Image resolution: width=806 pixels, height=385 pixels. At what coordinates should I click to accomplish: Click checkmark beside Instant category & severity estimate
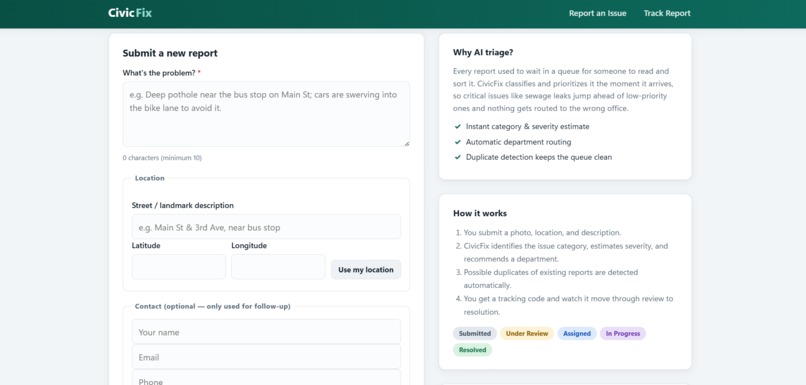(x=457, y=126)
